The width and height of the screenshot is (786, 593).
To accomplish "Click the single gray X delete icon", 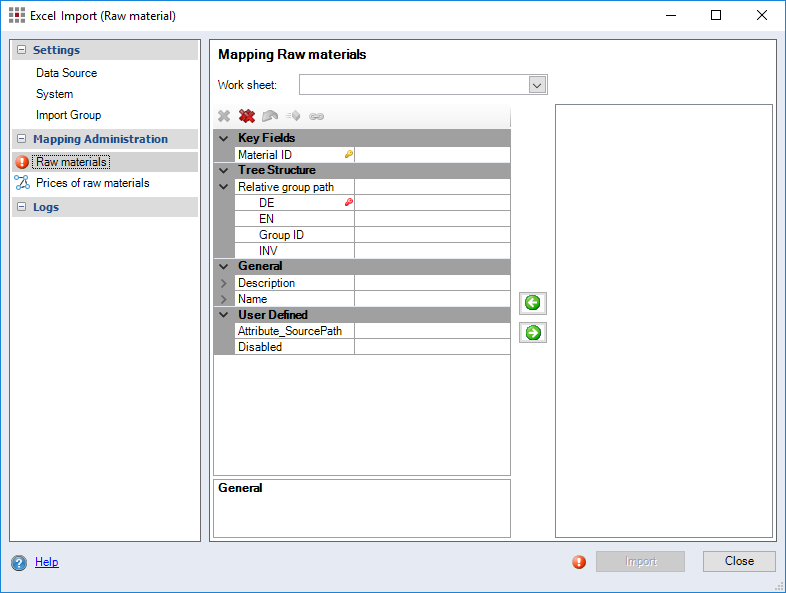I will click(x=224, y=116).
